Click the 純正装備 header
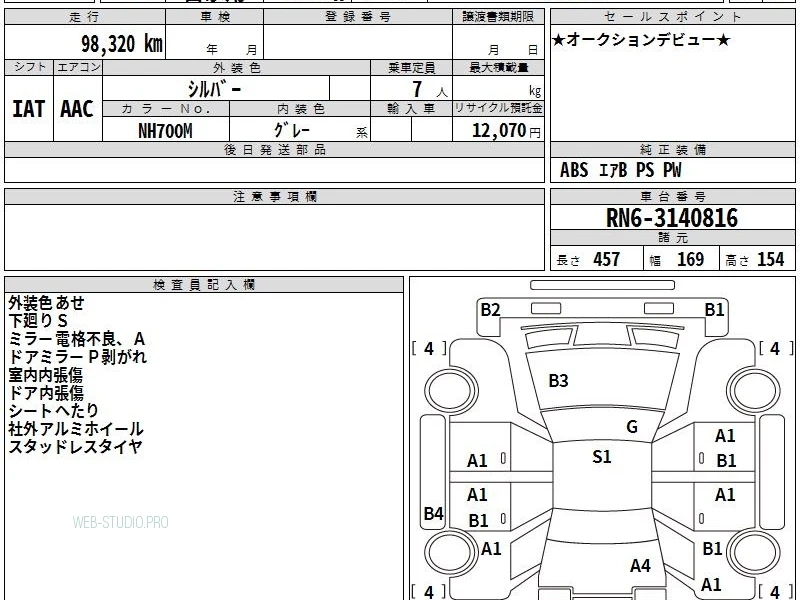 pyautogui.click(x=672, y=149)
